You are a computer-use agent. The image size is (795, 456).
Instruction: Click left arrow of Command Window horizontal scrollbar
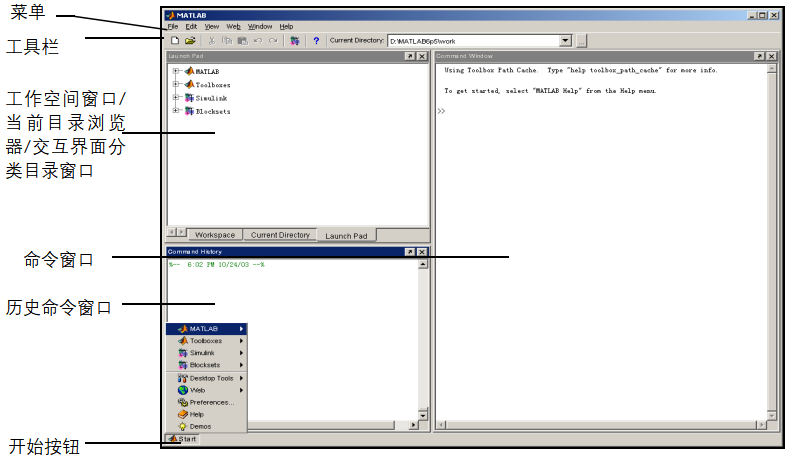[441, 425]
